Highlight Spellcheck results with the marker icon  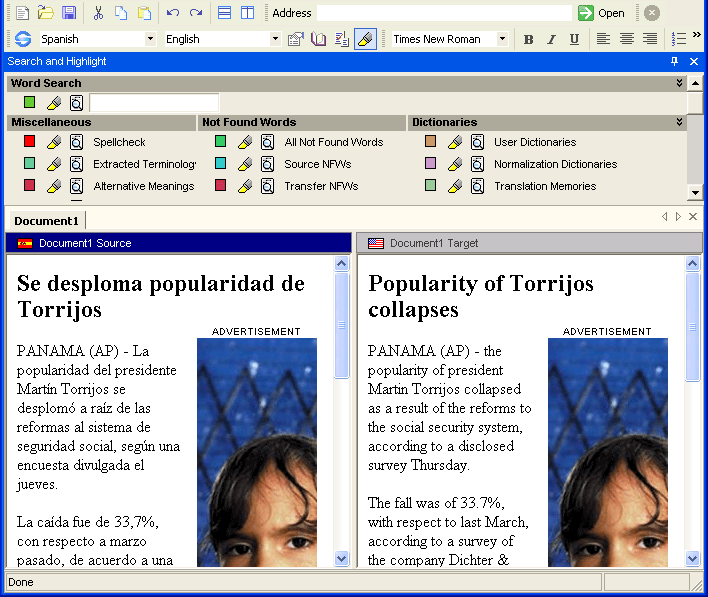54,142
